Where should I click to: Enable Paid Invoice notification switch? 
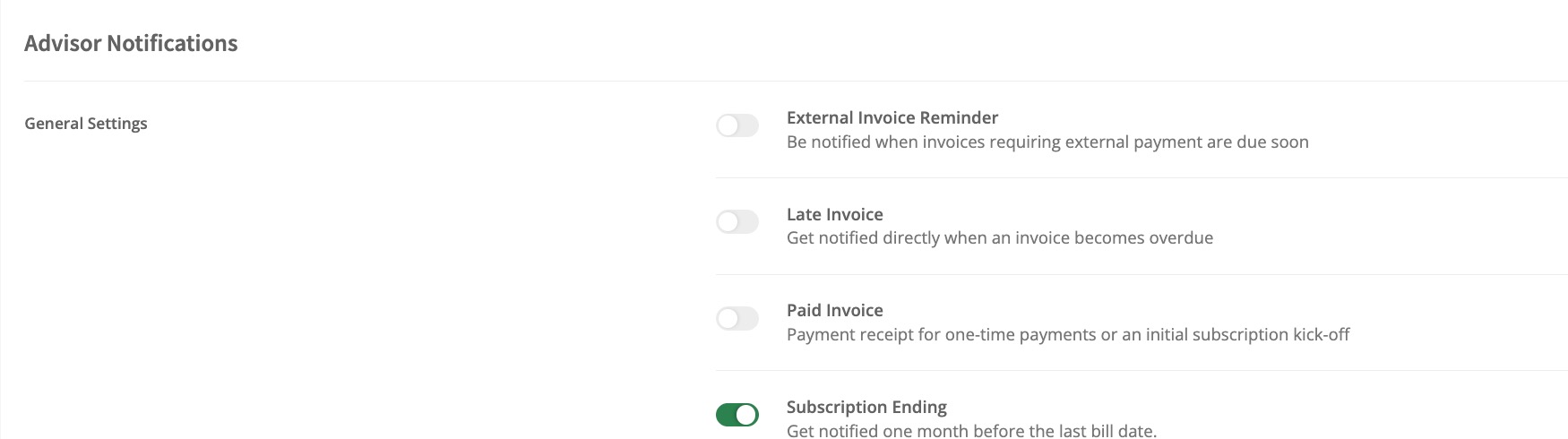point(737,318)
